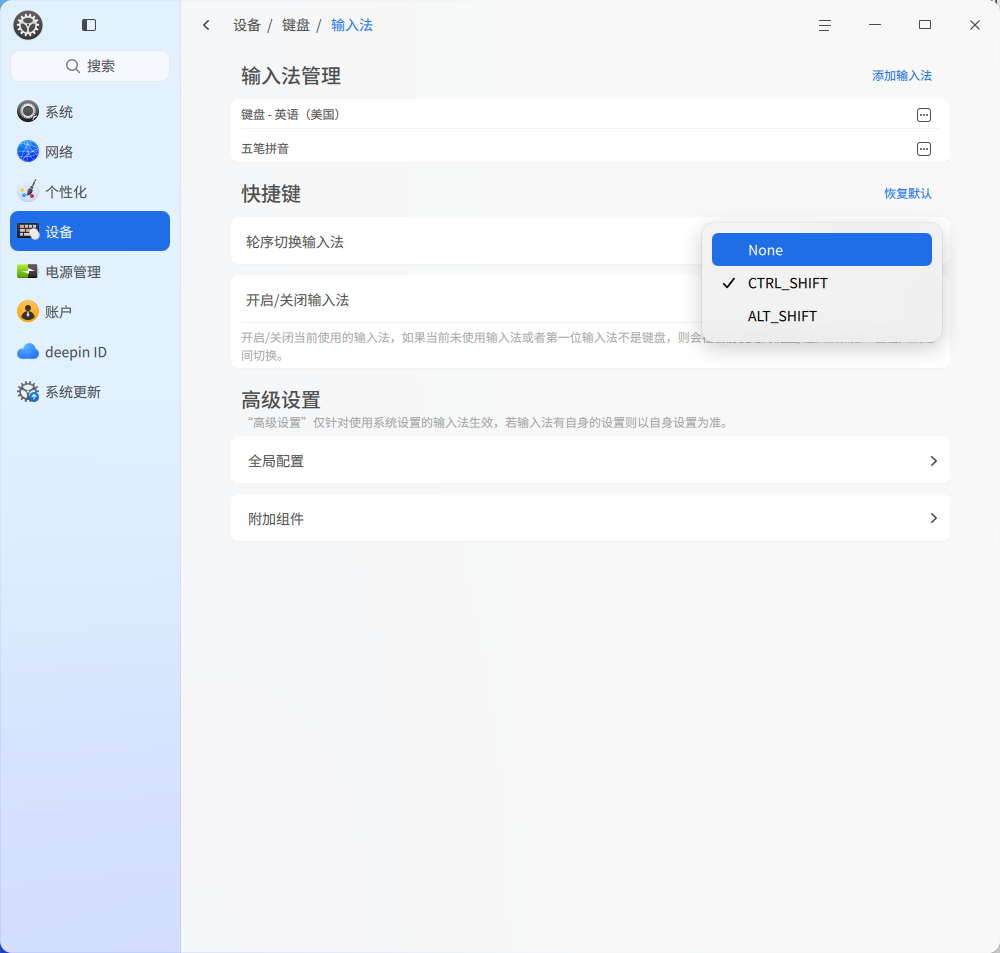This screenshot has width=1000, height=953.
Task: Click 设备 in the breadcrumb
Action: tap(247, 25)
